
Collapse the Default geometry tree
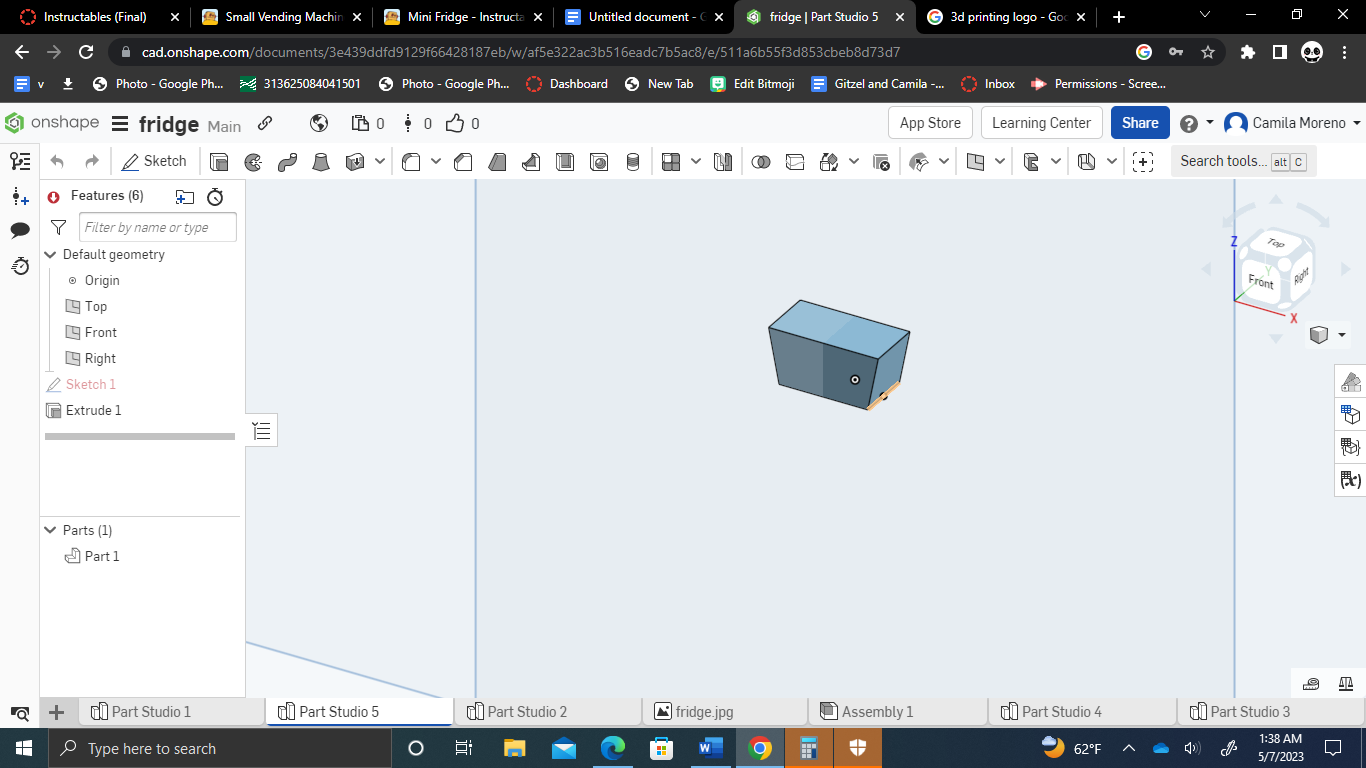click(x=50, y=254)
